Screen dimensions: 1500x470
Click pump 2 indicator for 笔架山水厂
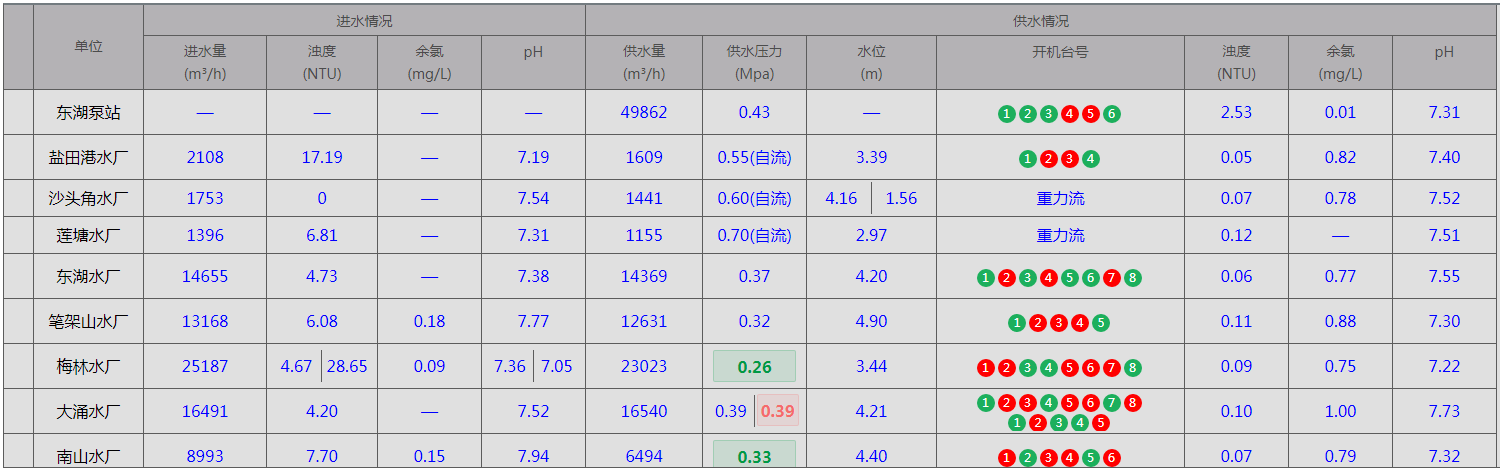1038,323
